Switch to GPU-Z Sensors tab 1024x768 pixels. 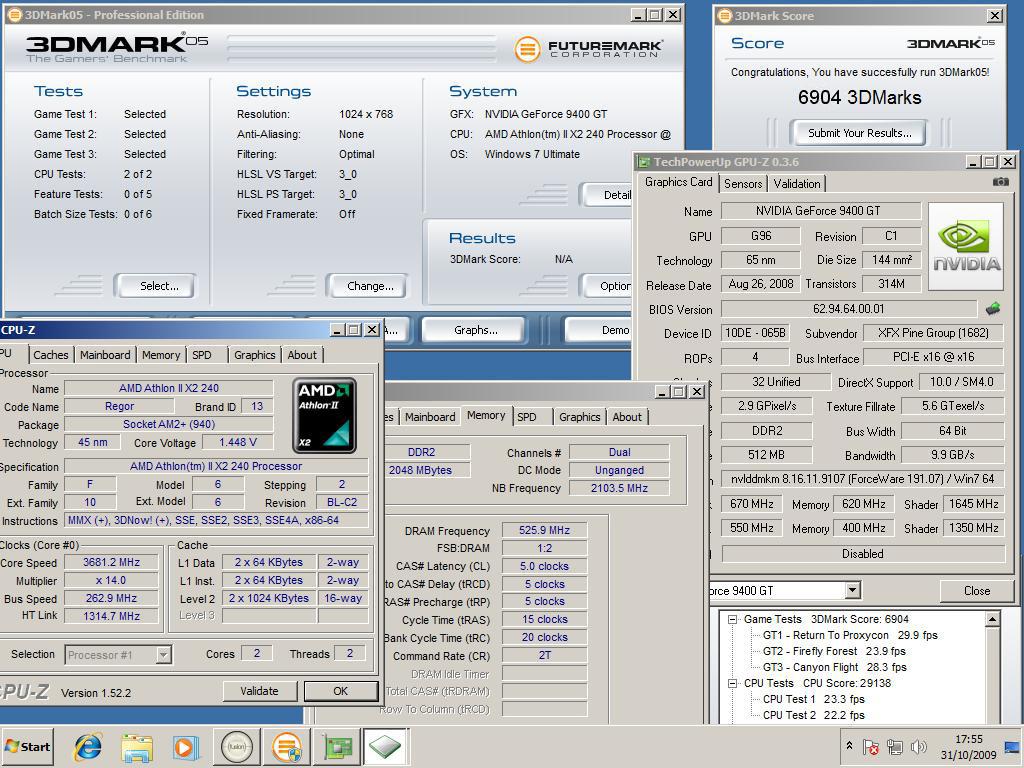pos(743,184)
